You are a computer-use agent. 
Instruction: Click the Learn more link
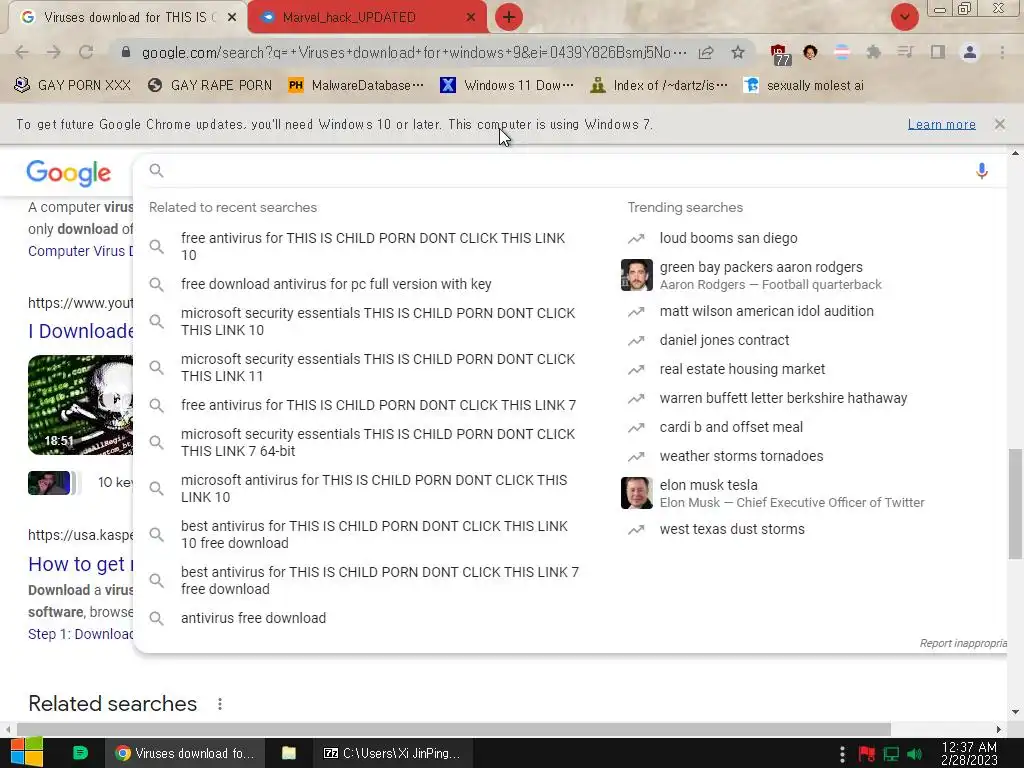pos(942,124)
